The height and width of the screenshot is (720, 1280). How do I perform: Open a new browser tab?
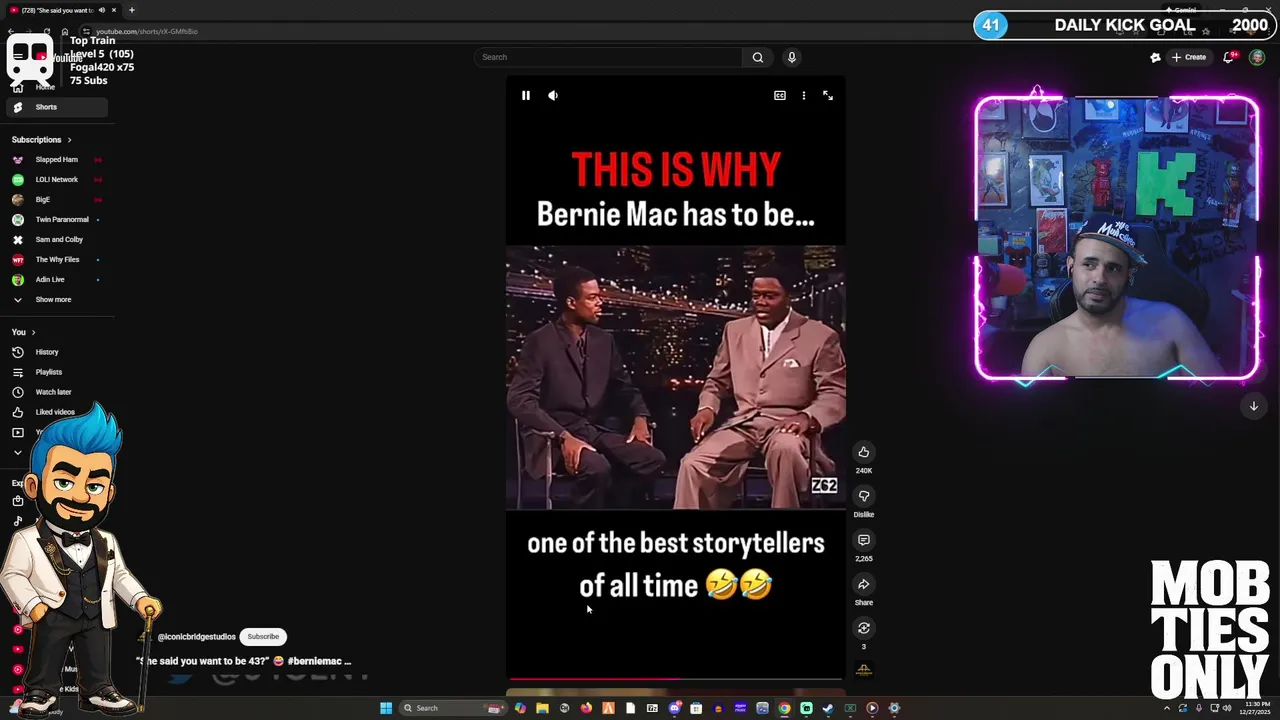coord(131,10)
